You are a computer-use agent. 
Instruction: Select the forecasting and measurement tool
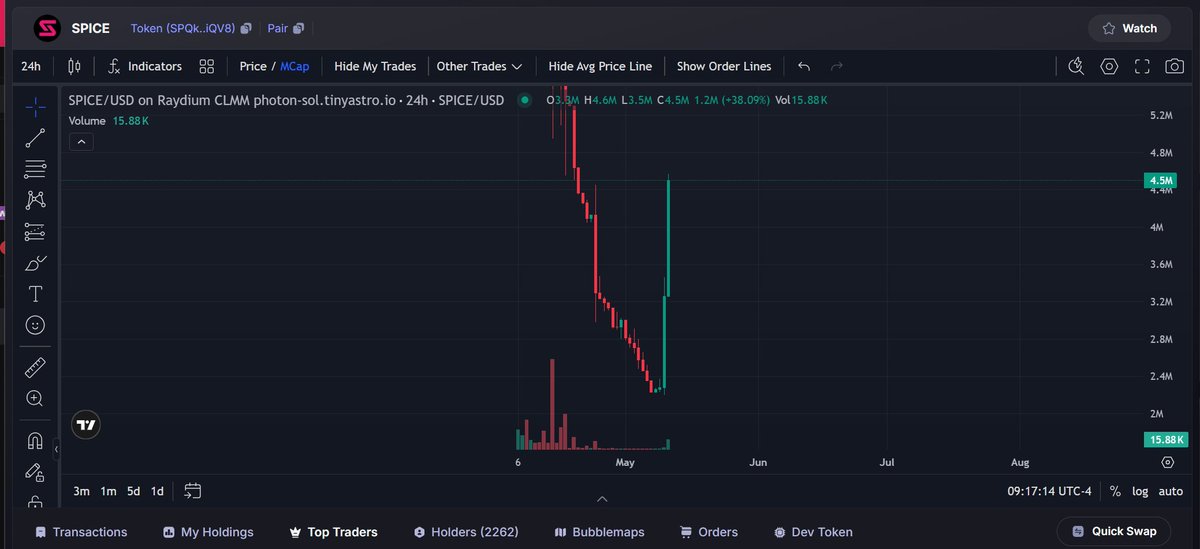[x=35, y=231]
